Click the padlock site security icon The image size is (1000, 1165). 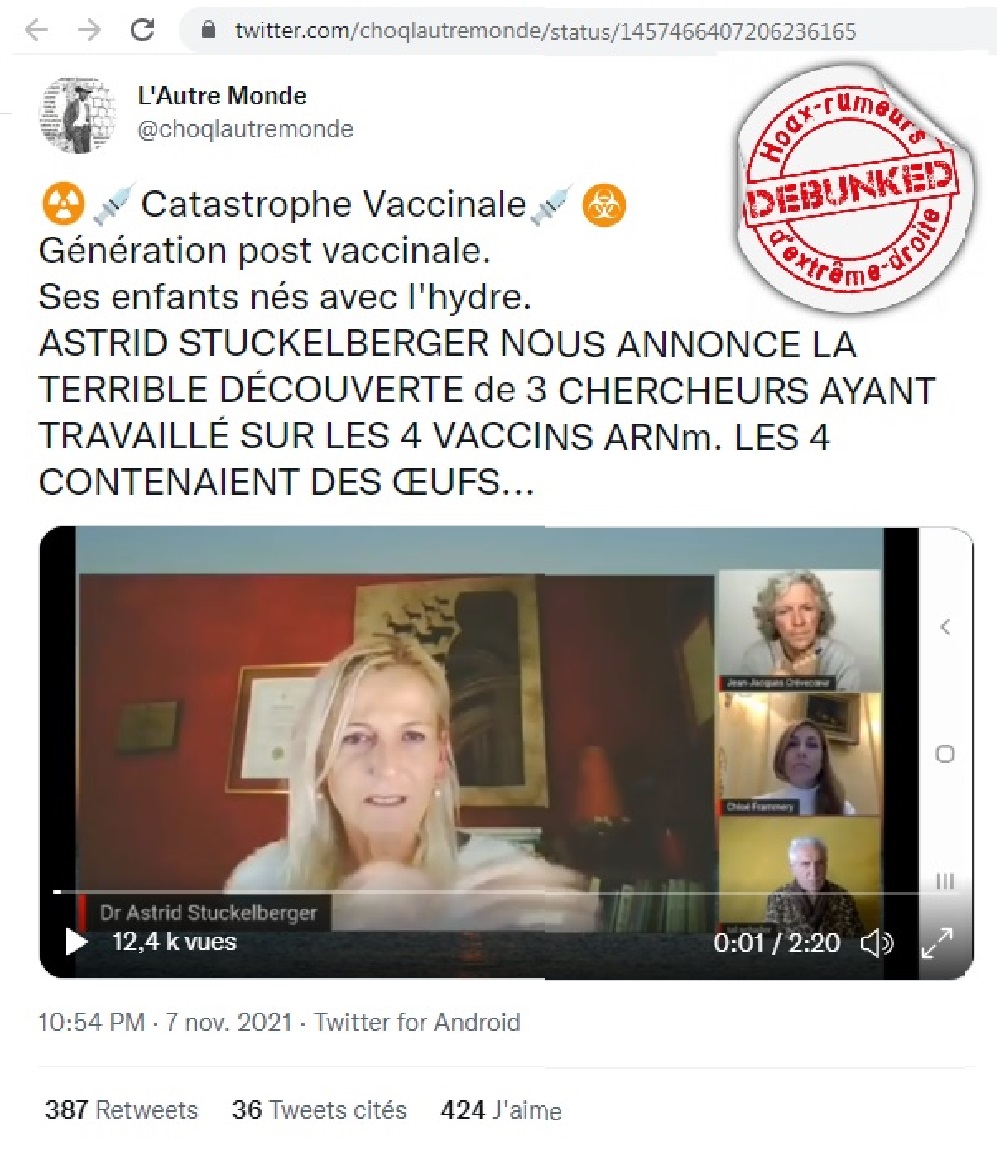[208, 30]
